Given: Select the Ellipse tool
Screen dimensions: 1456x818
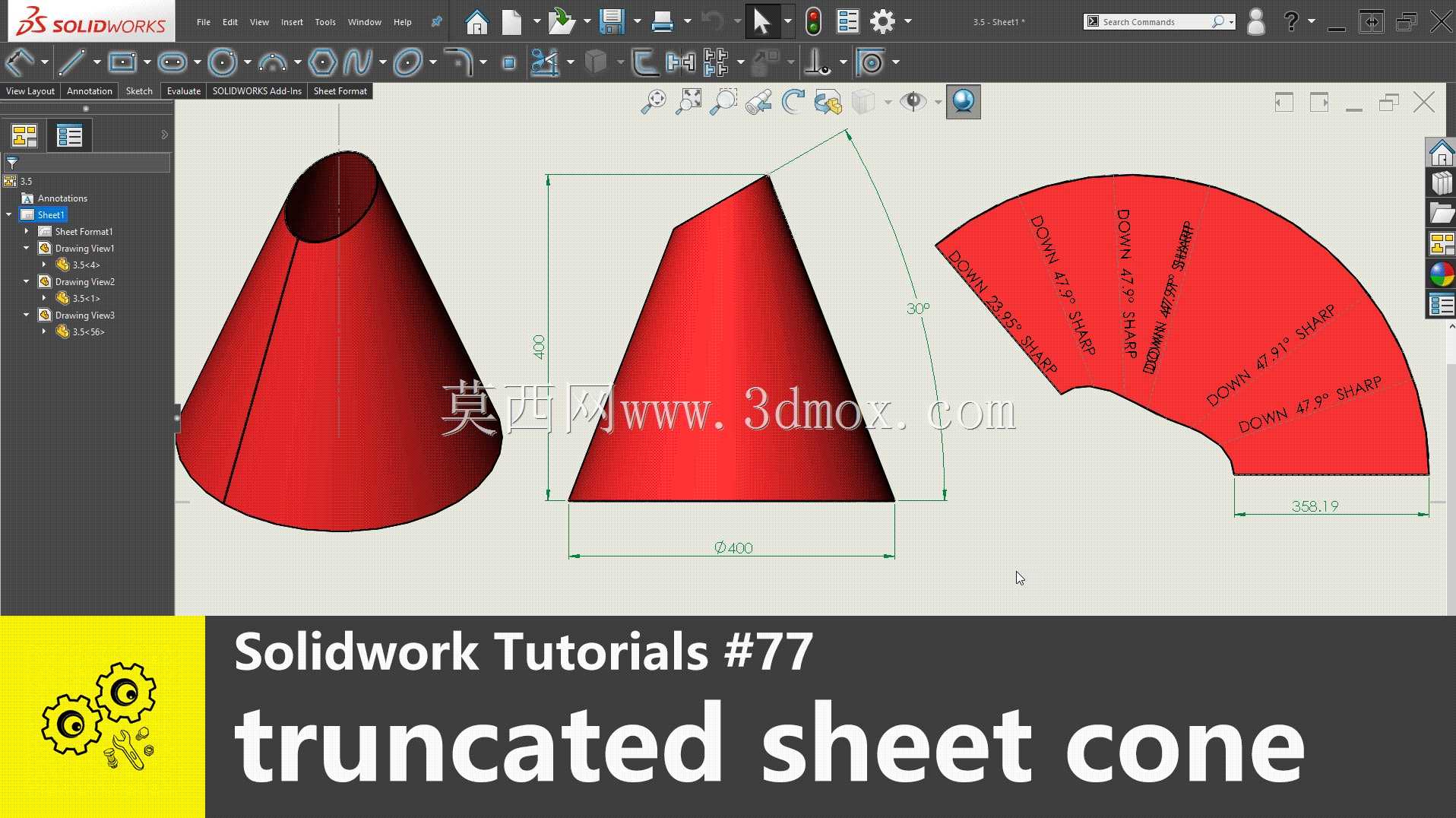Looking at the screenshot, I should [x=408, y=62].
